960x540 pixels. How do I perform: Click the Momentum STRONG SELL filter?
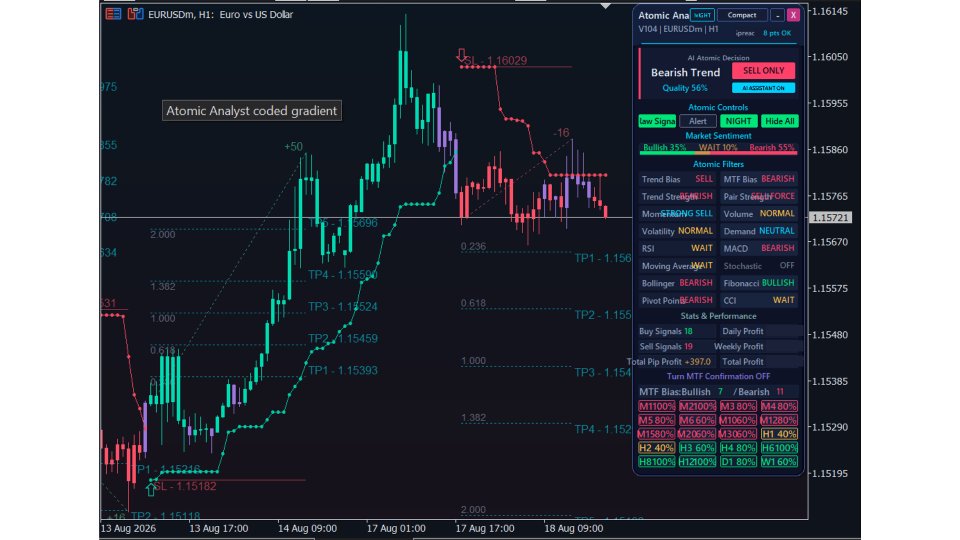pyautogui.click(x=677, y=214)
